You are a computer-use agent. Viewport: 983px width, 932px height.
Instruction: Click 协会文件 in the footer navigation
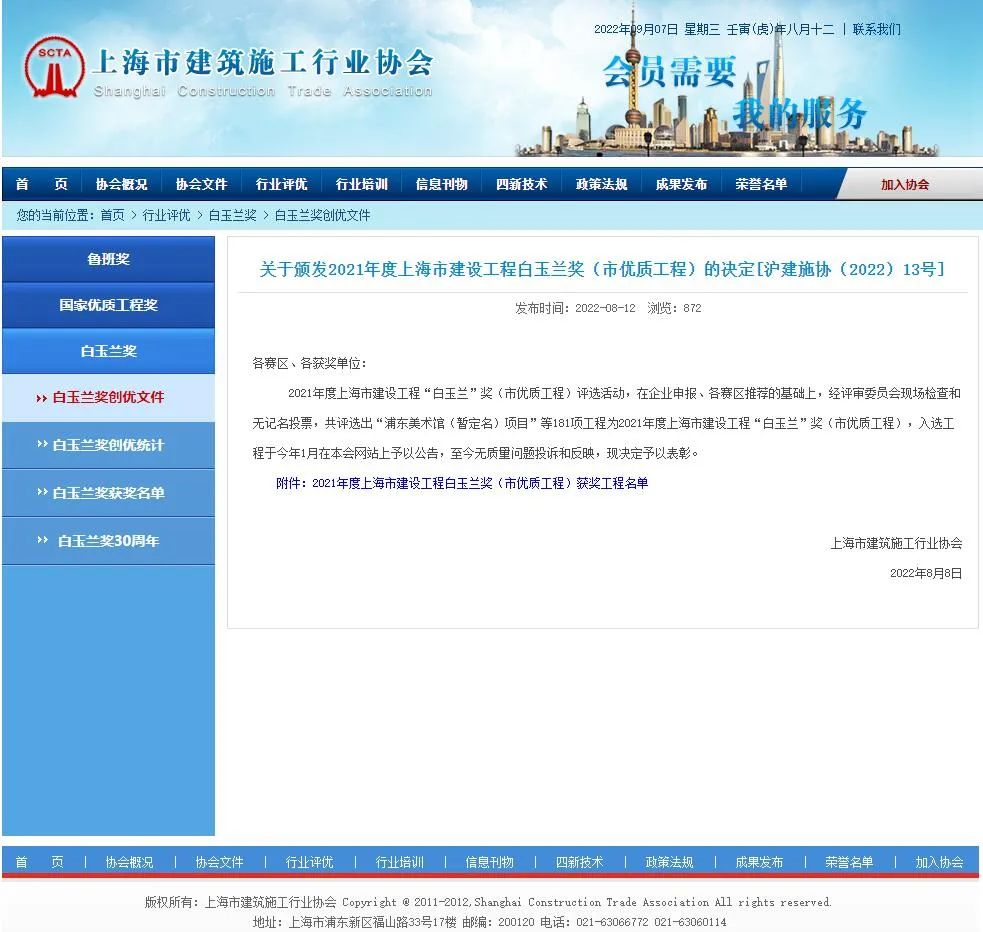point(219,862)
